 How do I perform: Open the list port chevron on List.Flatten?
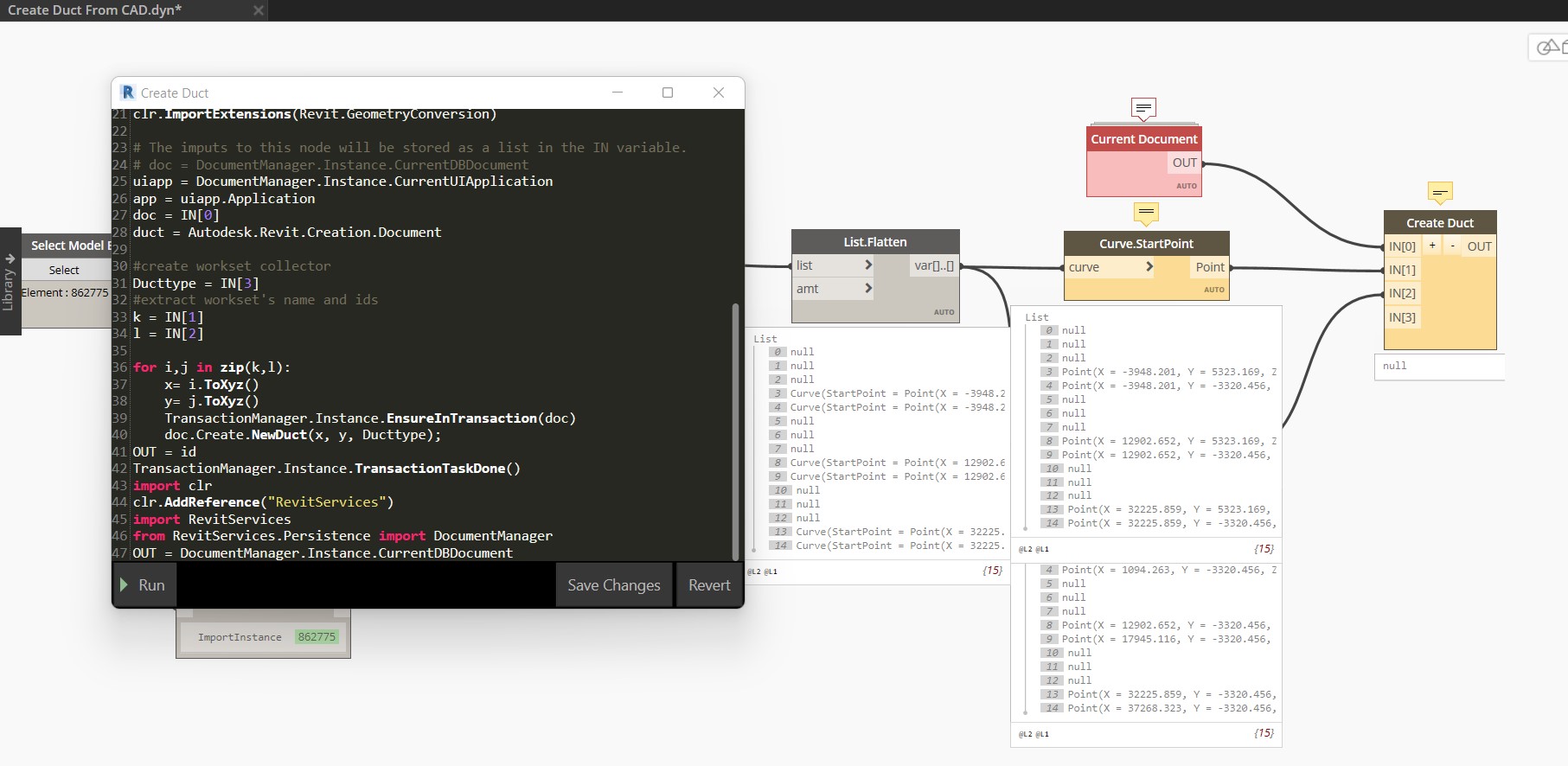click(x=868, y=265)
